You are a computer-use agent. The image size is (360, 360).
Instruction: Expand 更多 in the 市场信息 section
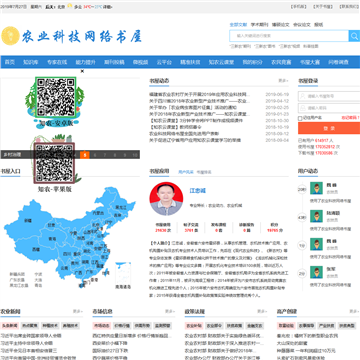(x=170, y=311)
